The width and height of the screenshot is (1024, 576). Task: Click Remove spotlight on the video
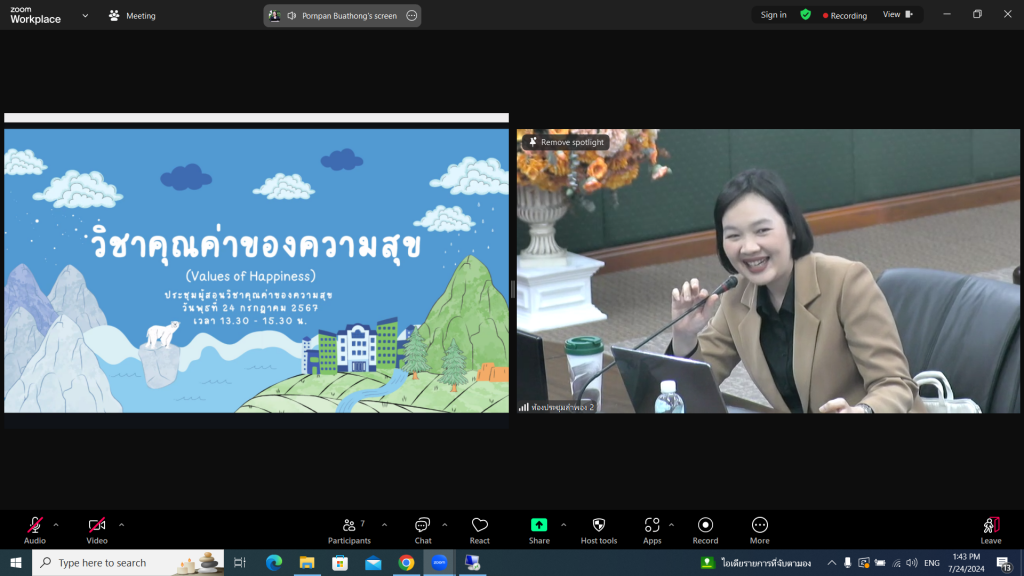click(566, 142)
